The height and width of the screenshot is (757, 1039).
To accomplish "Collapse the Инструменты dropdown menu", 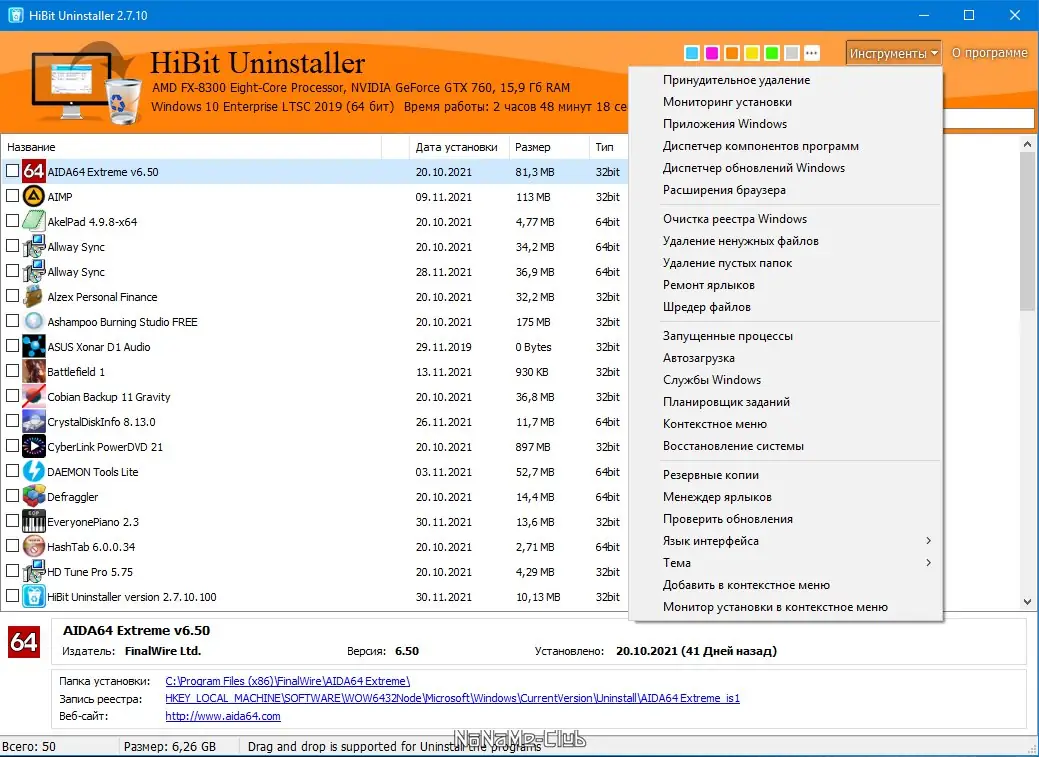I will [893, 53].
